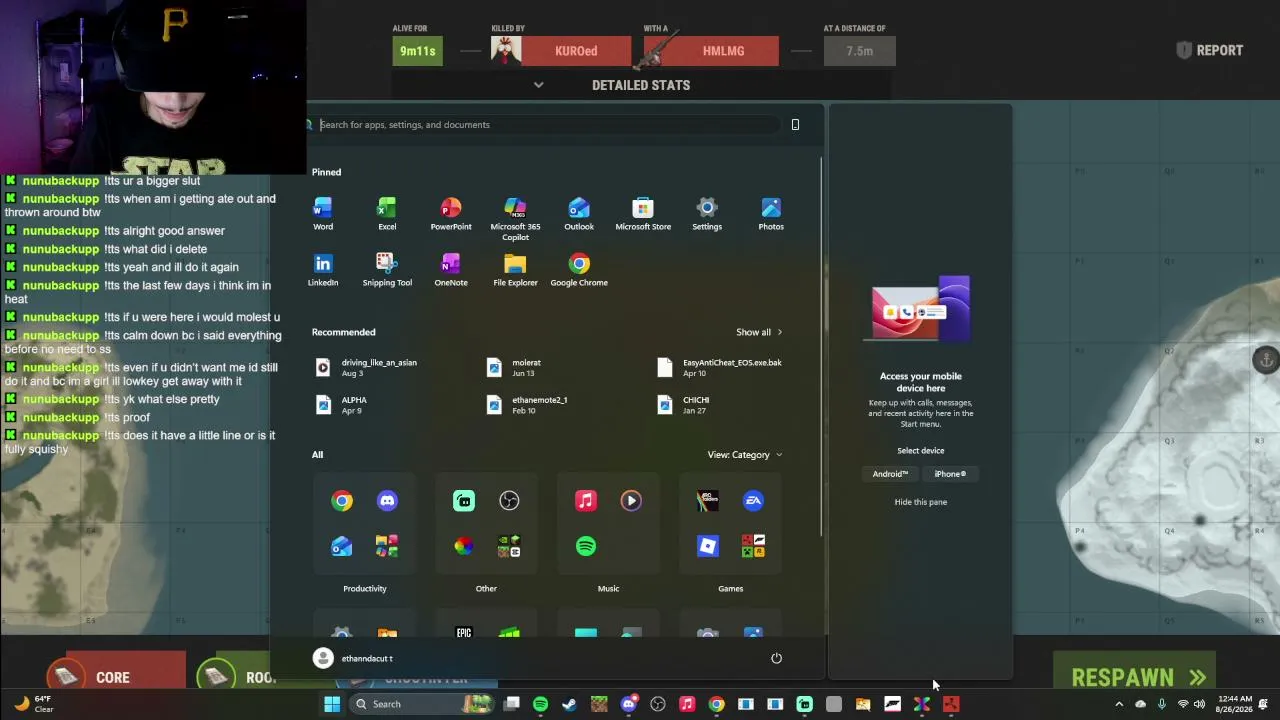Open Steam from the taskbar
Image resolution: width=1280 pixels, height=720 pixels.
pyautogui.click(x=570, y=704)
